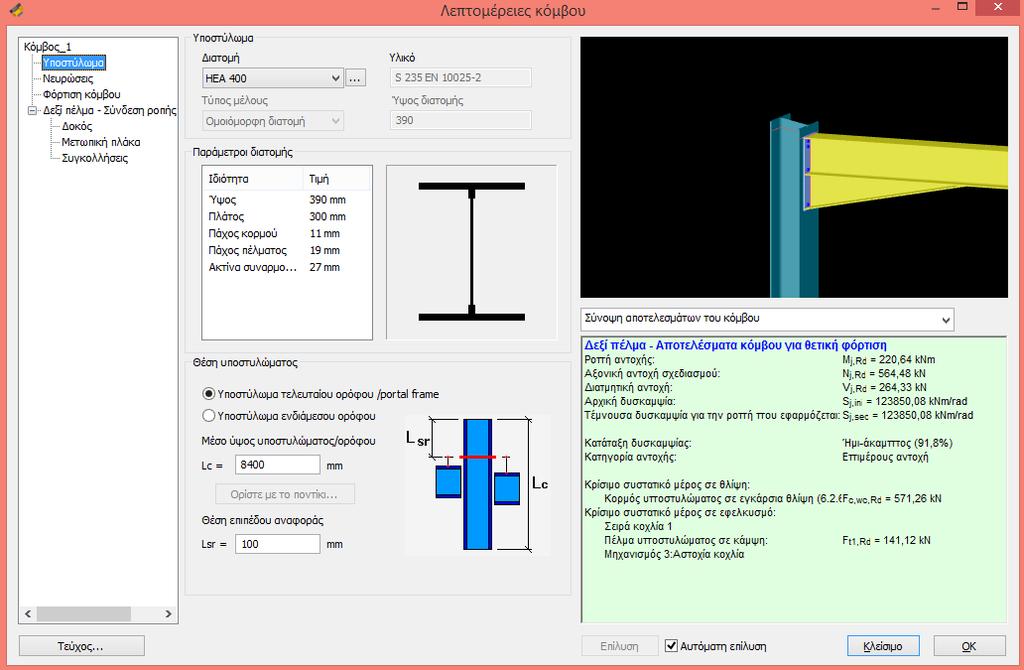The height and width of the screenshot is (670, 1024).
Task: Click Τεύχος... button
Action: click(82, 646)
